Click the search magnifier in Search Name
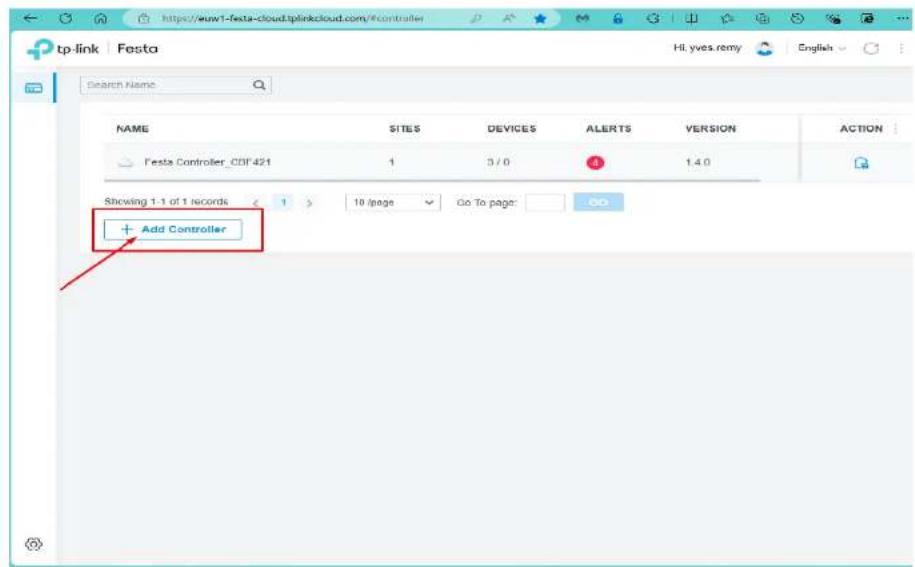The height and width of the screenshot is (567, 915). pos(259,85)
